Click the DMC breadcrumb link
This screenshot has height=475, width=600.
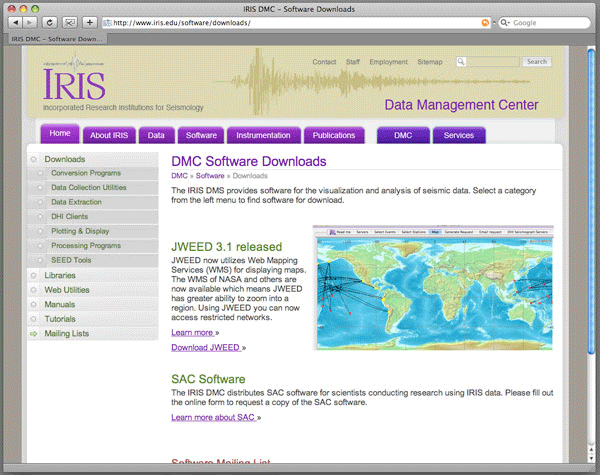179,176
